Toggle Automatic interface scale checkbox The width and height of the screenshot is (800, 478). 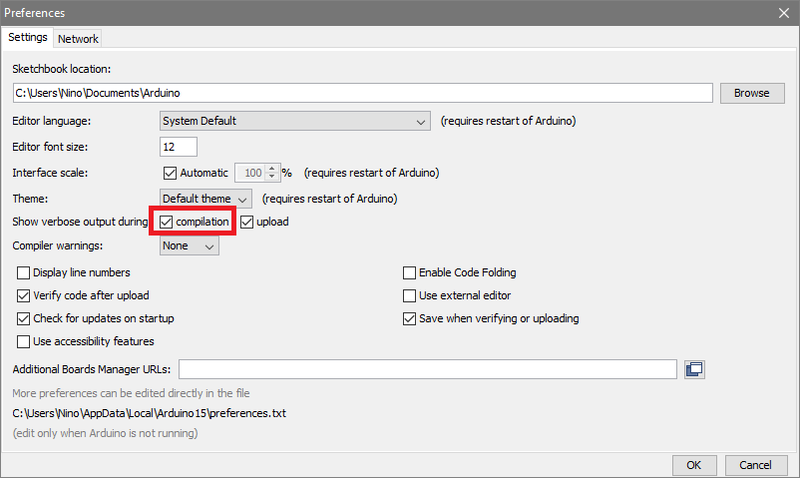(x=169, y=172)
